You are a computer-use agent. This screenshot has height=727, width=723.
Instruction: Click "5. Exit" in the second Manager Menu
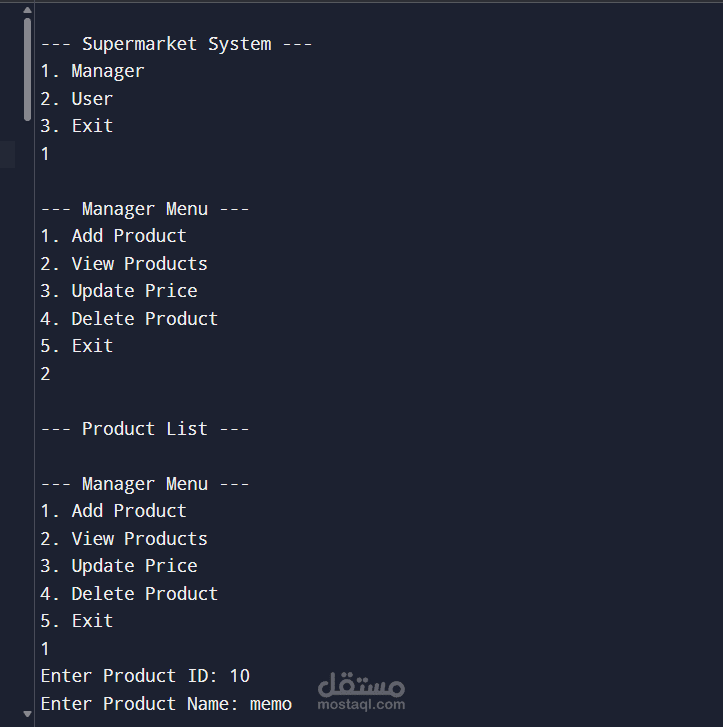[77, 621]
